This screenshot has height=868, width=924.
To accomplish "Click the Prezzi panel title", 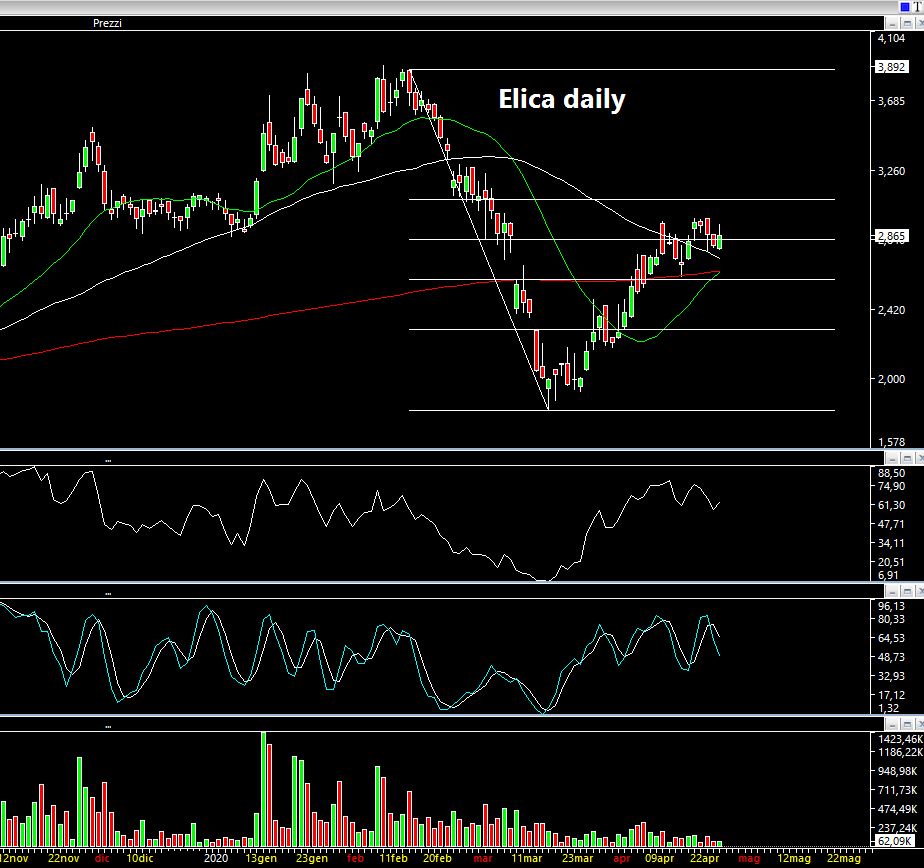I will pos(107,23).
